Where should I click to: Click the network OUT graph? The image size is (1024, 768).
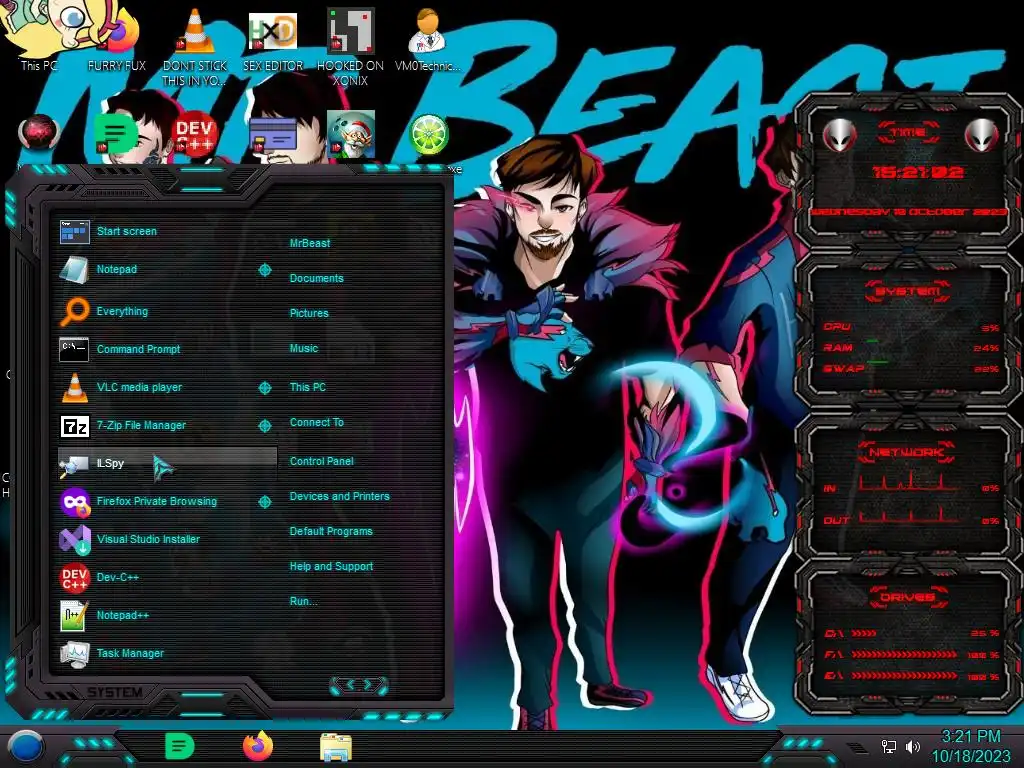point(908,516)
